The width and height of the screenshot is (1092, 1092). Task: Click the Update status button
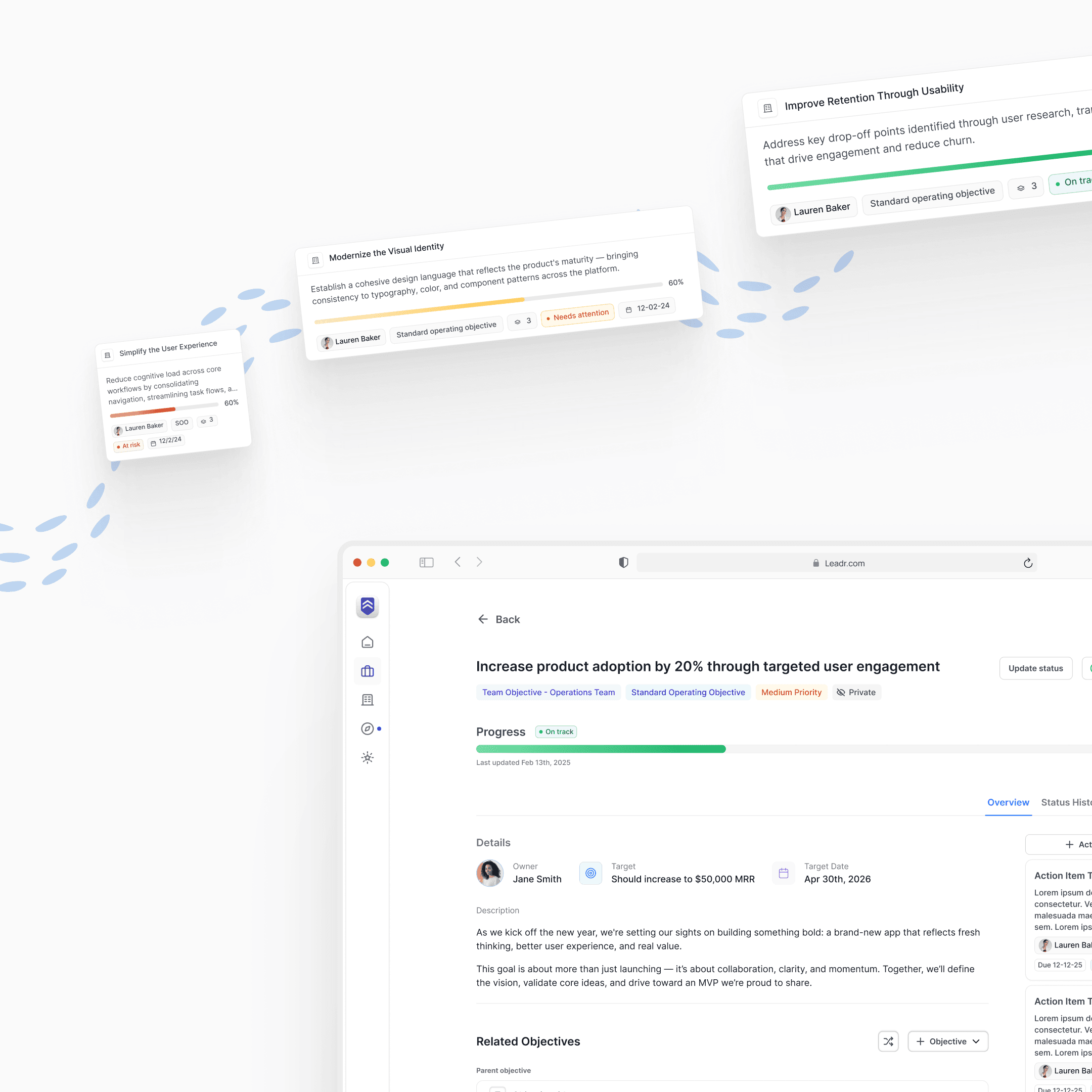1035,668
